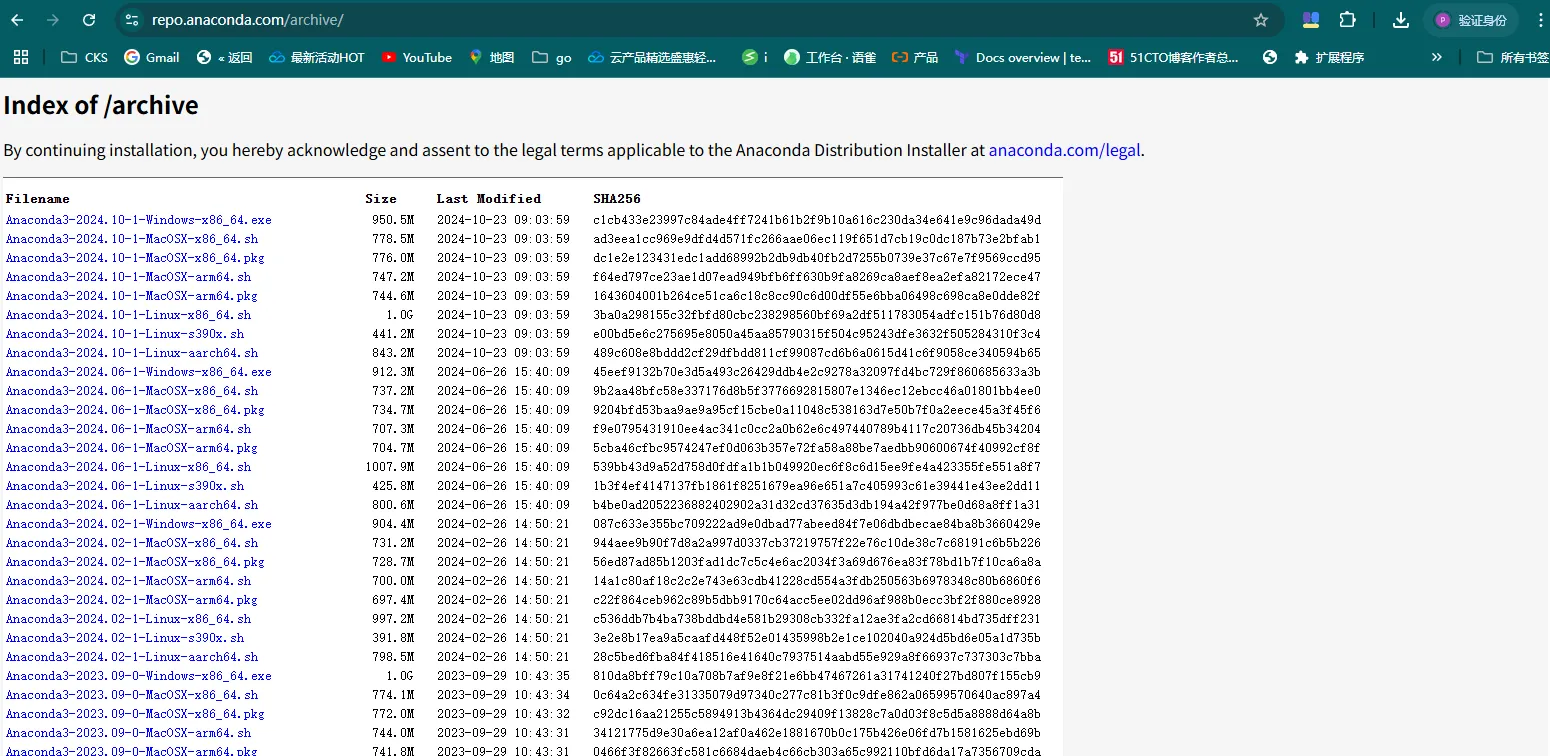Screen dimensions: 1550x756
Task: Open the green 'i' bookmark
Action: click(755, 57)
